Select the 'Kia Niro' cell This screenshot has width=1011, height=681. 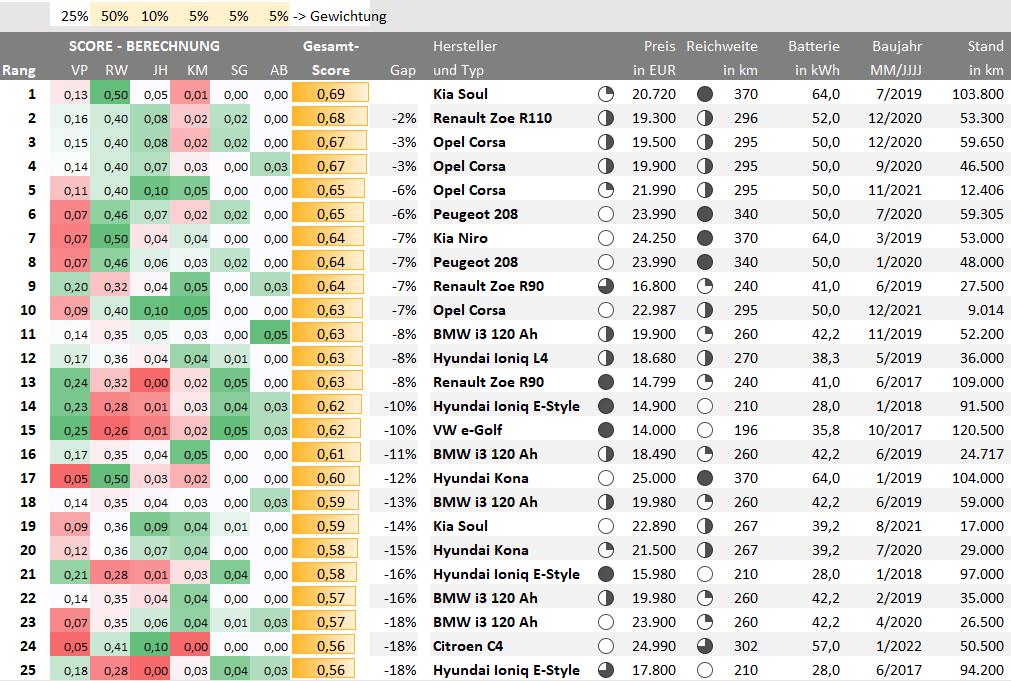point(460,238)
